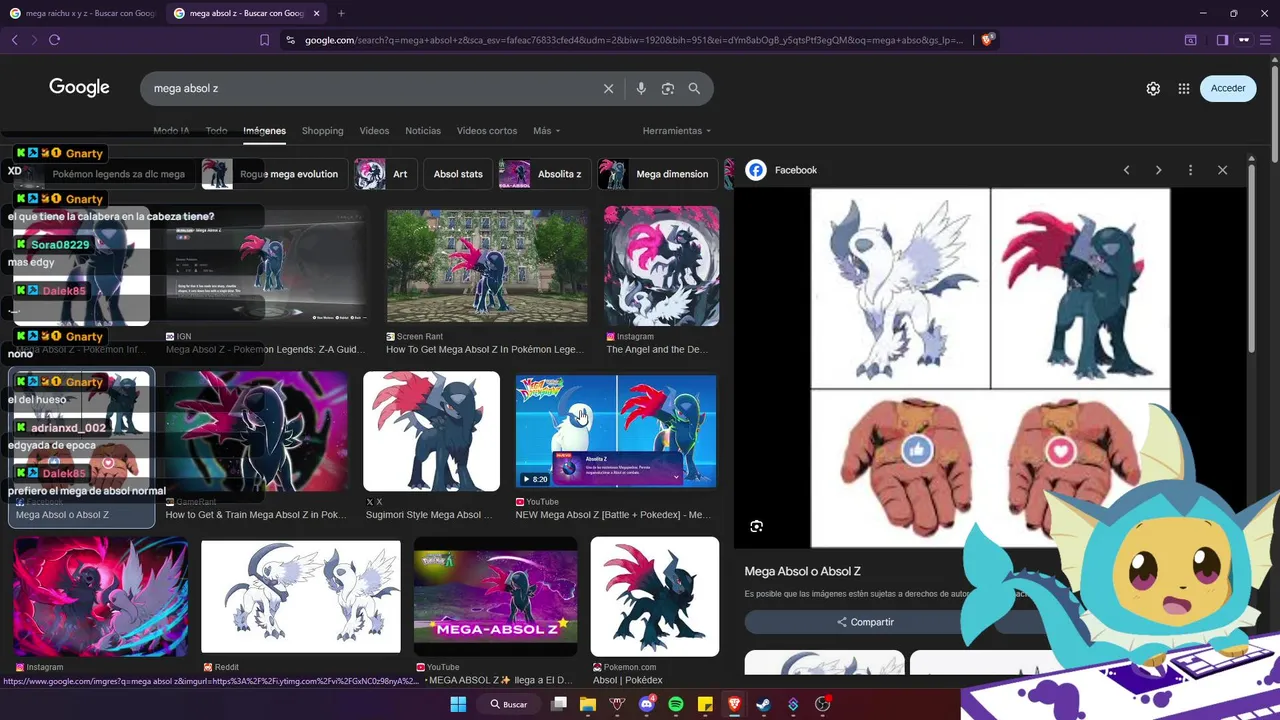Image resolution: width=1280 pixels, height=720 pixels.
Task: Click the Windows taskbar Buscar search box
Action: point(508,704)
